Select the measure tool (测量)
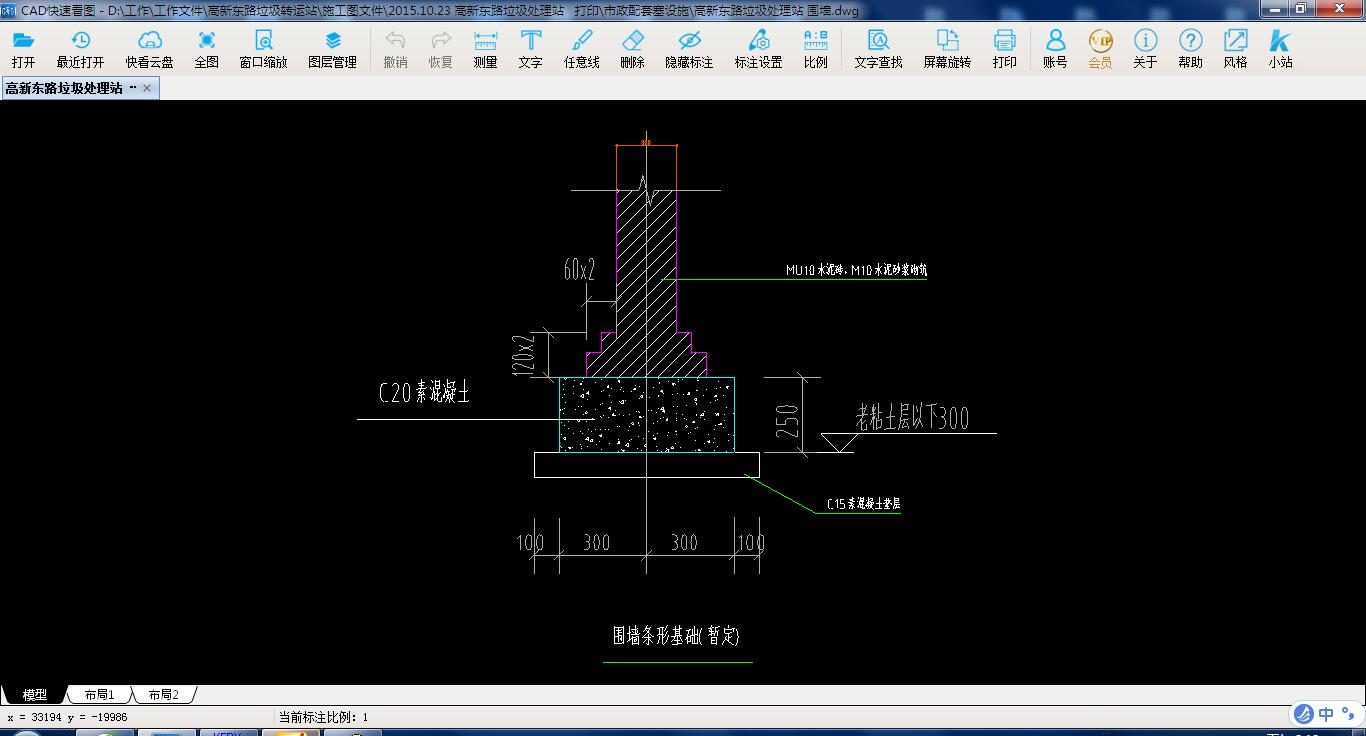 click(x=485, y=48)
